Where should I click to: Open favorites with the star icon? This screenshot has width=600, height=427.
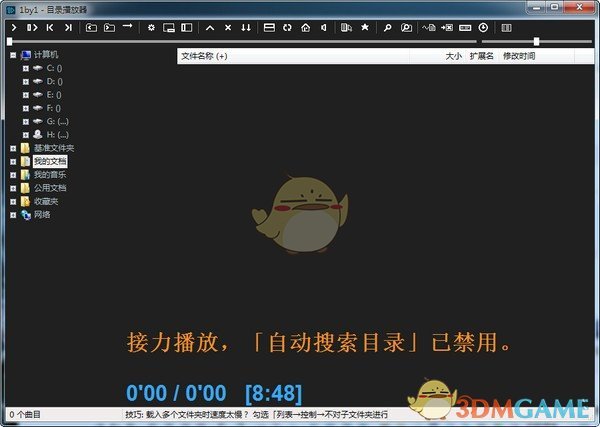click(365, 28)
